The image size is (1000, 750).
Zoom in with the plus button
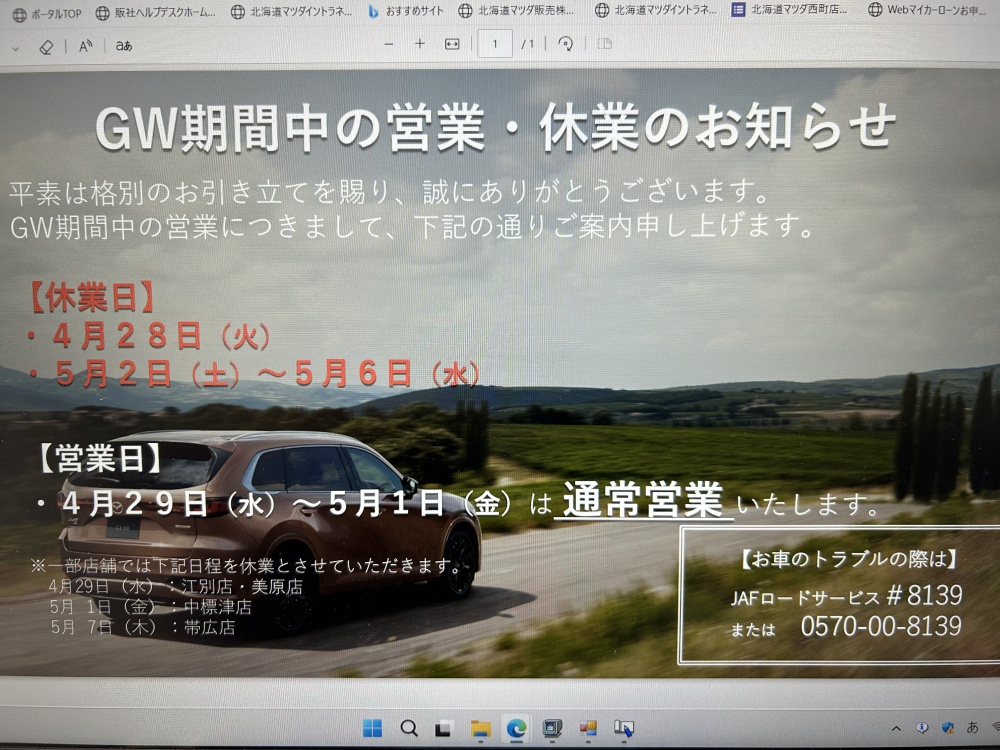pos(420,44)
